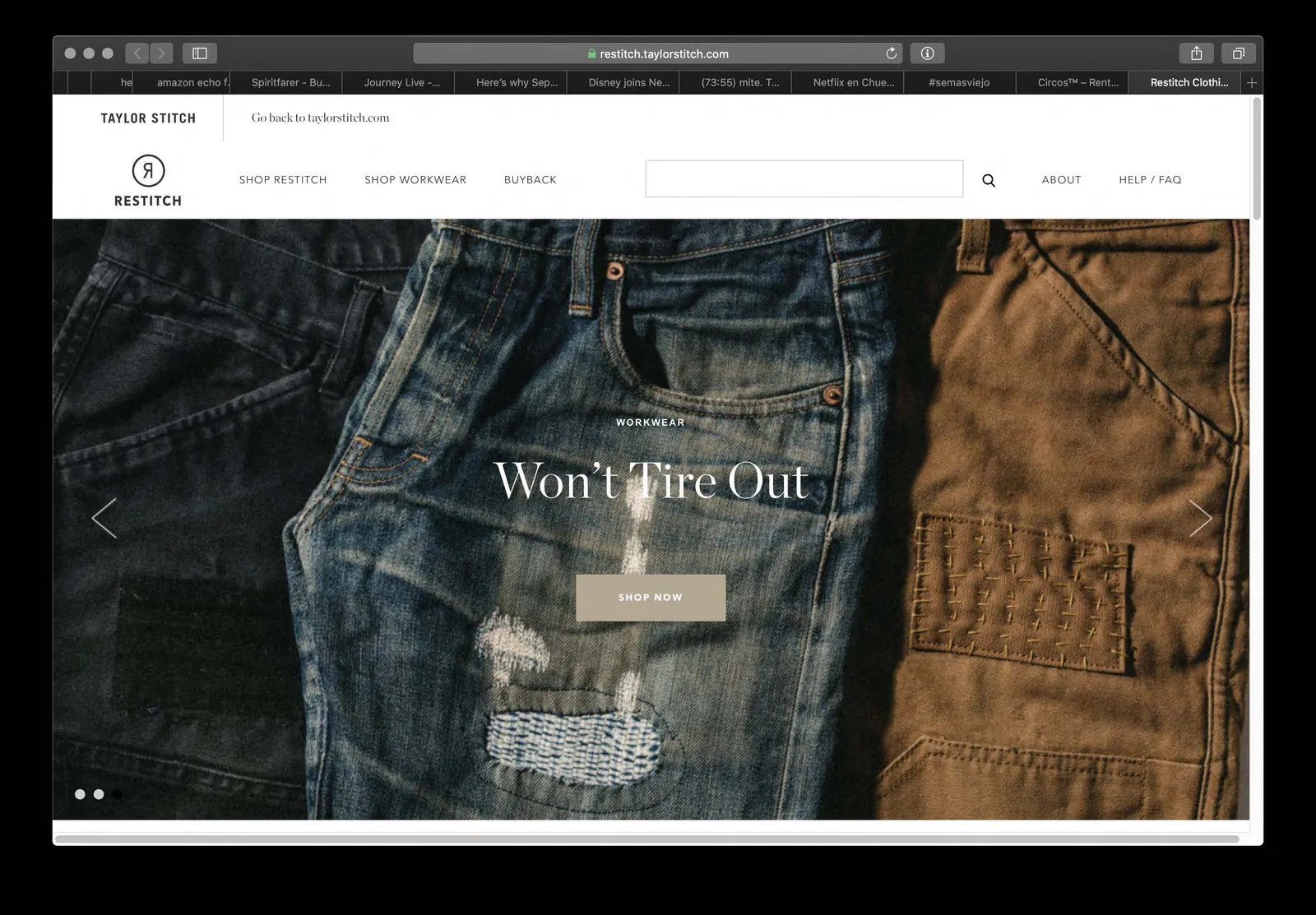
Task: Open the reader info icon beside the address bar
Action: click(927, 53)
